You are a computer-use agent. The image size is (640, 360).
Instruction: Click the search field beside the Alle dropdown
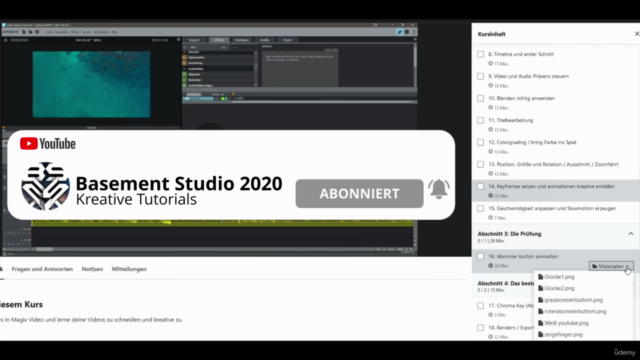(x=243, y=47)
